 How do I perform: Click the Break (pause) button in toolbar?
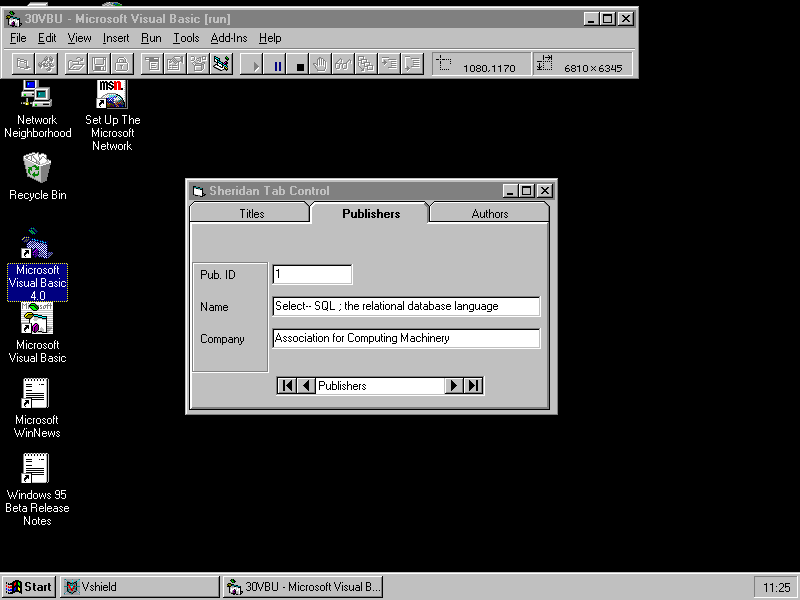[x=278, y=65]
